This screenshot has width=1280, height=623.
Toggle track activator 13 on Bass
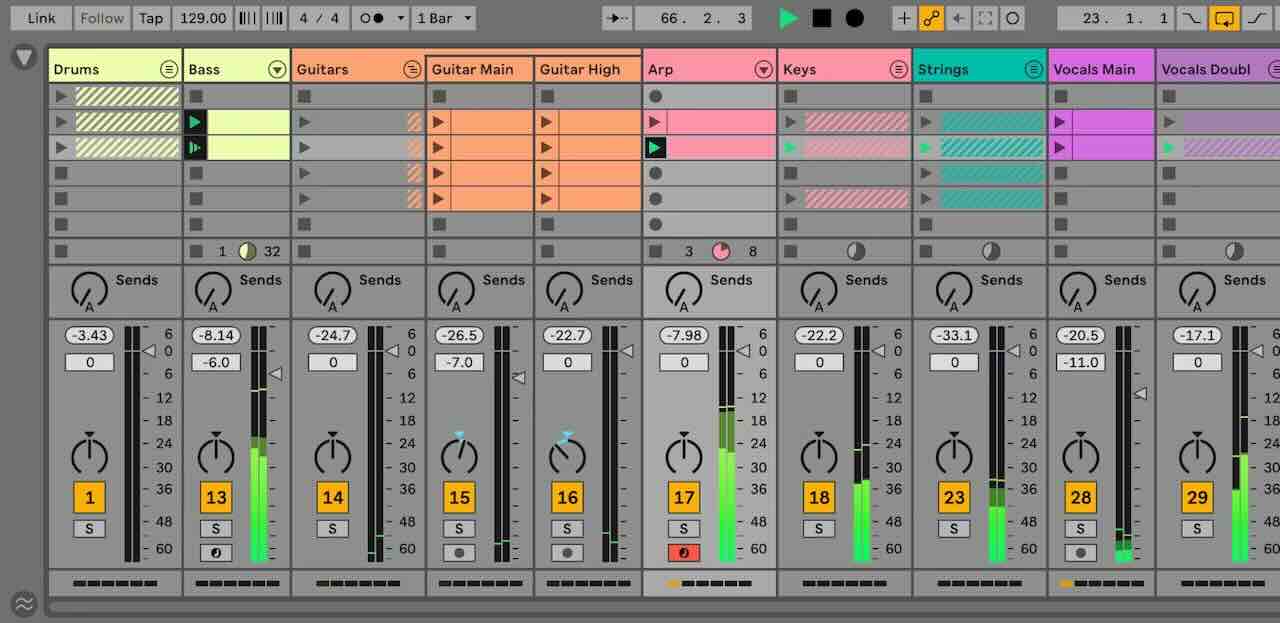tap(216, 497)
